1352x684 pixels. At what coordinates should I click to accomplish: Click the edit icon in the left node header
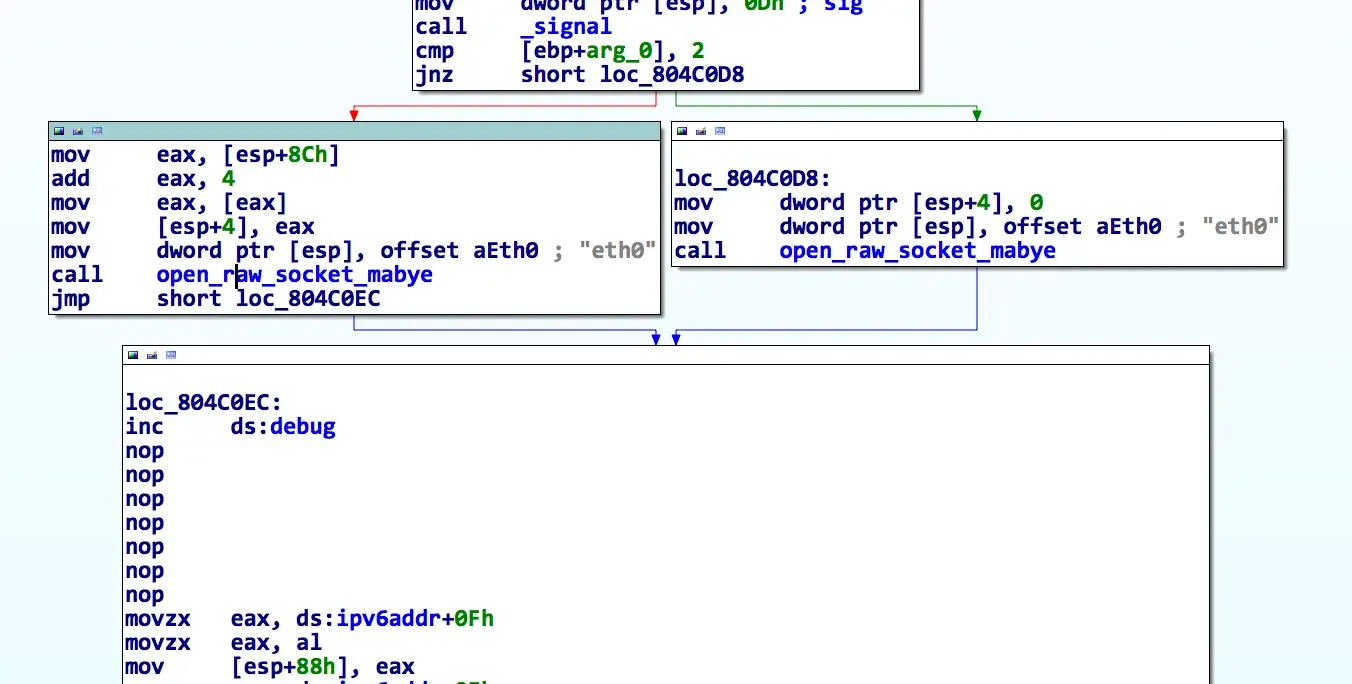point(78,131)
